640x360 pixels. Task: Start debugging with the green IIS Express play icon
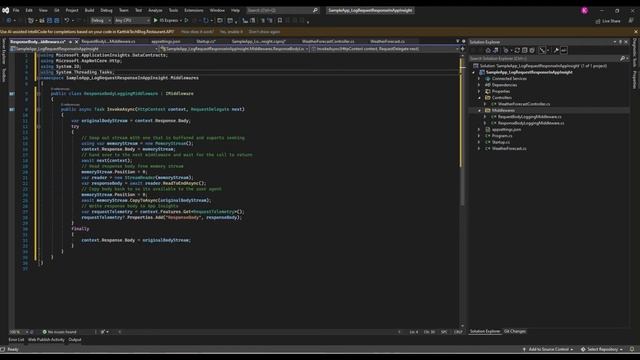coord(156,20)
